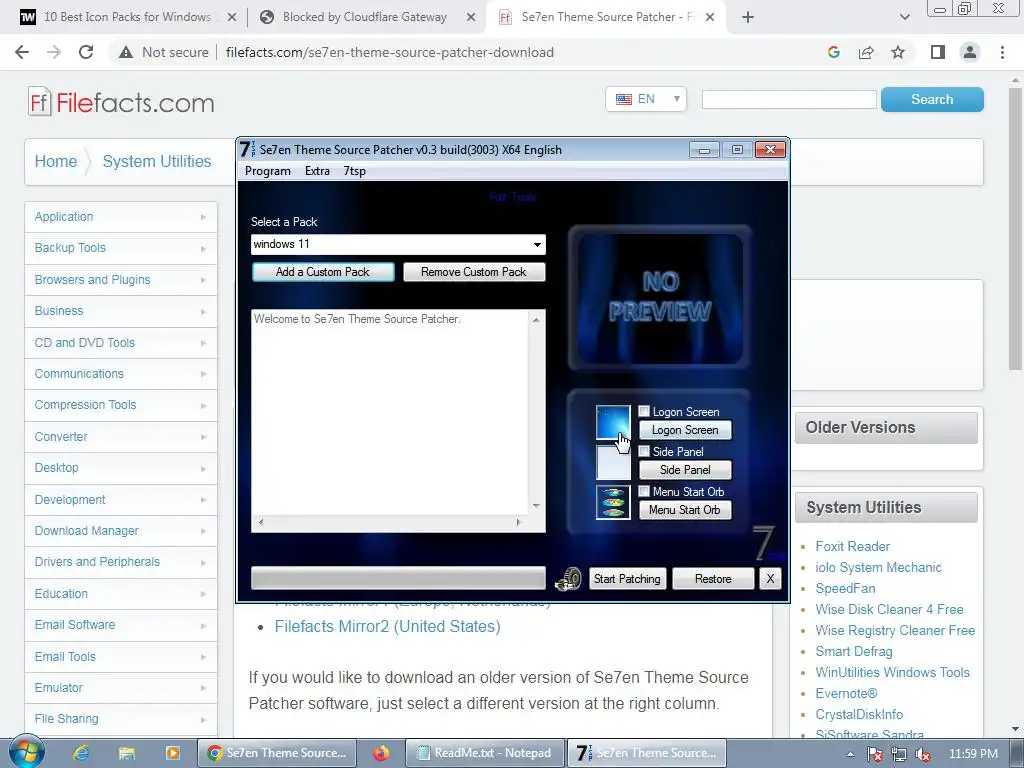1024x768 pixels.
Task: Click Start Patching button
Action: 627,579
